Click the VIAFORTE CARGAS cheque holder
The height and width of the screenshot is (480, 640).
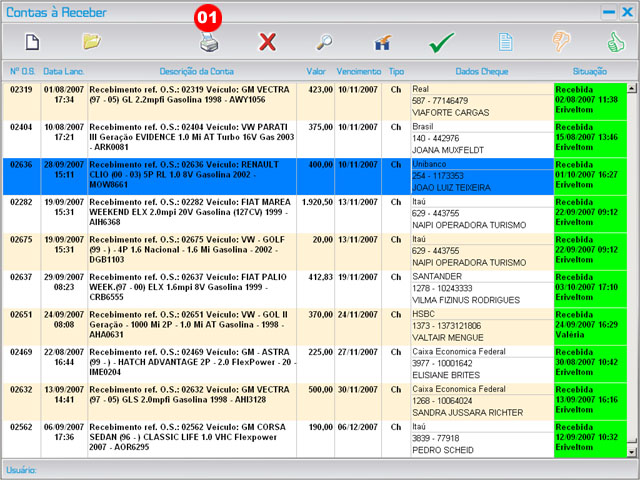(x=451, y=113)
